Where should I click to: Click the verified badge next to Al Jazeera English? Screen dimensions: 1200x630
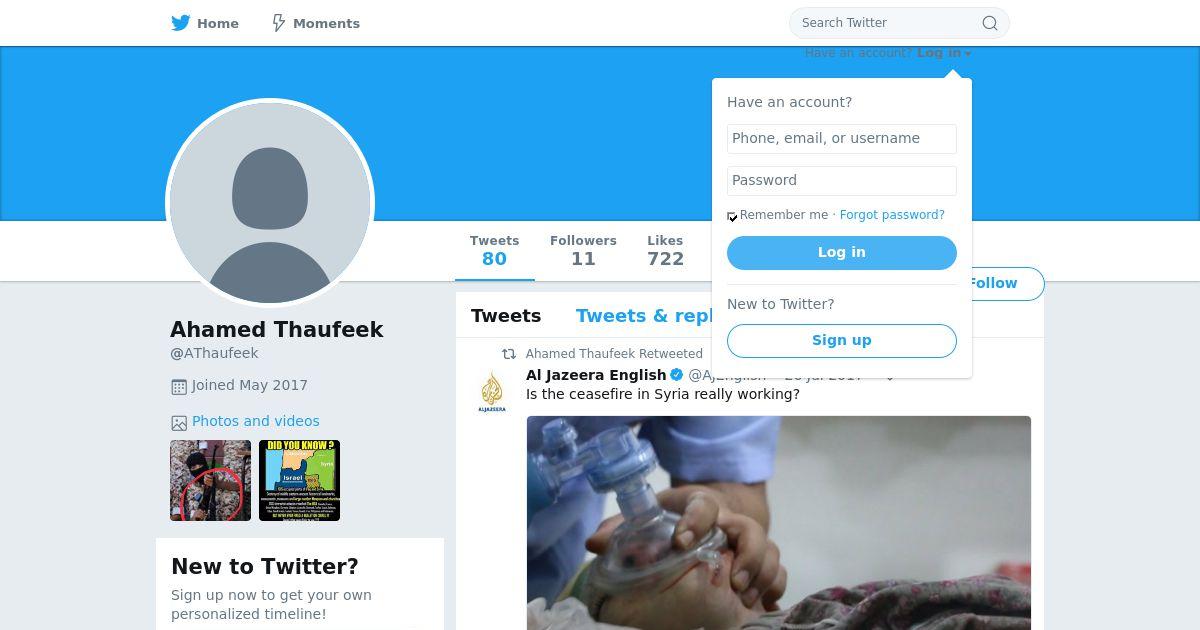click(x=677, y=375)
